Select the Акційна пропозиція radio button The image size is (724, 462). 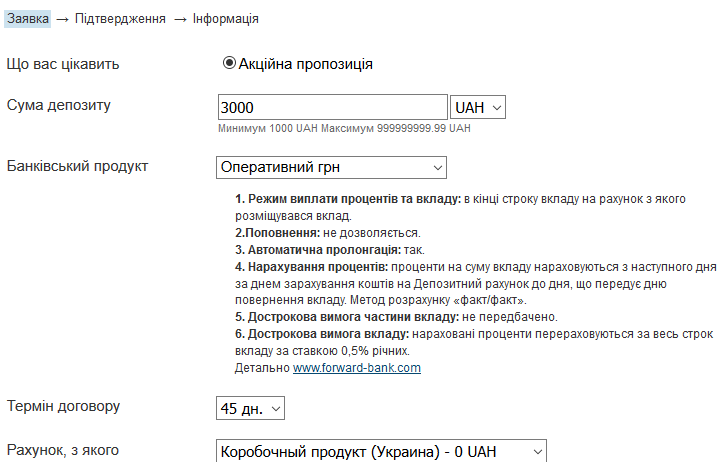(229, 63)
